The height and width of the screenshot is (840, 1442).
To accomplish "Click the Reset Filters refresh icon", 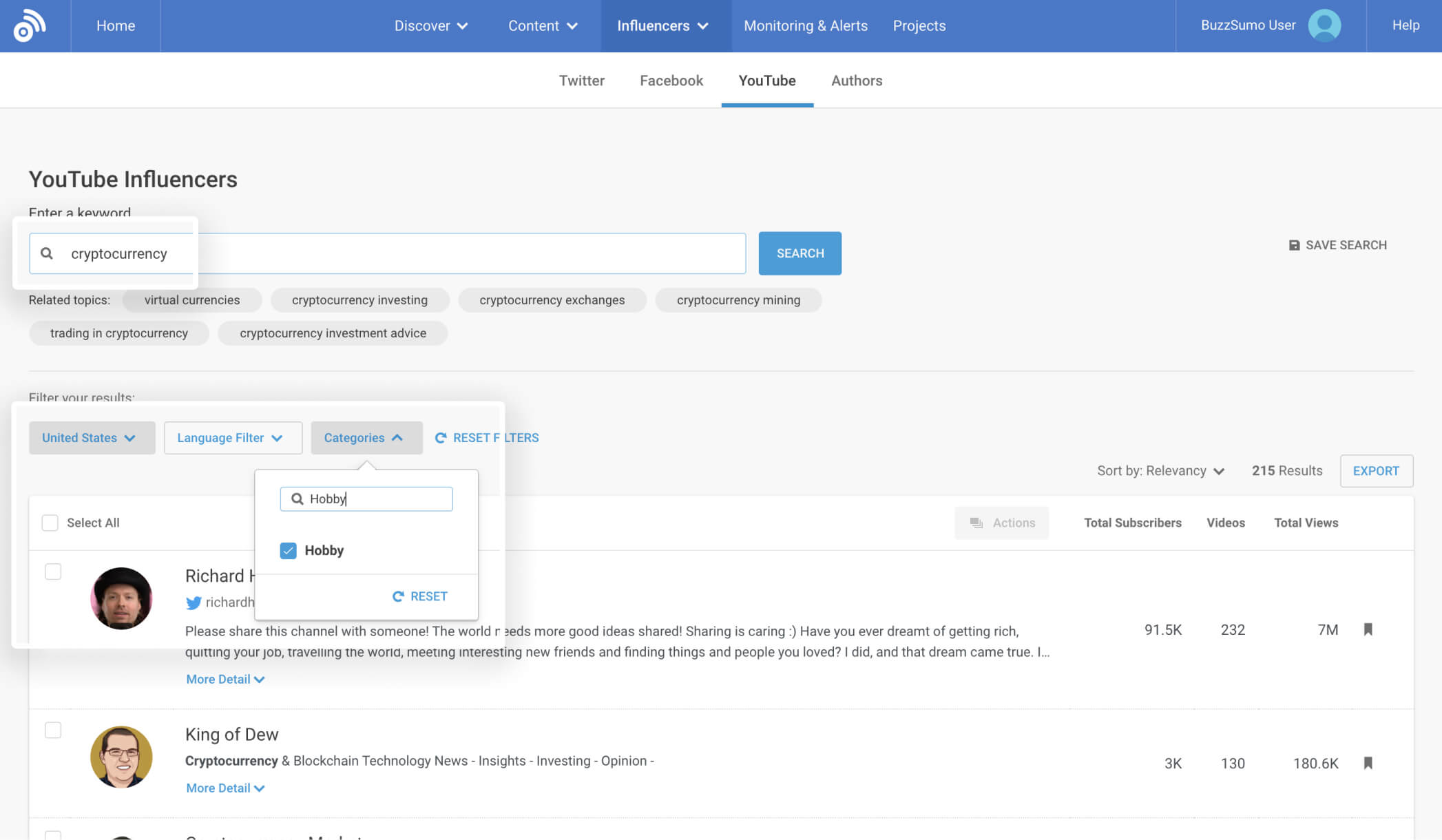I will (x=441, y=437).
